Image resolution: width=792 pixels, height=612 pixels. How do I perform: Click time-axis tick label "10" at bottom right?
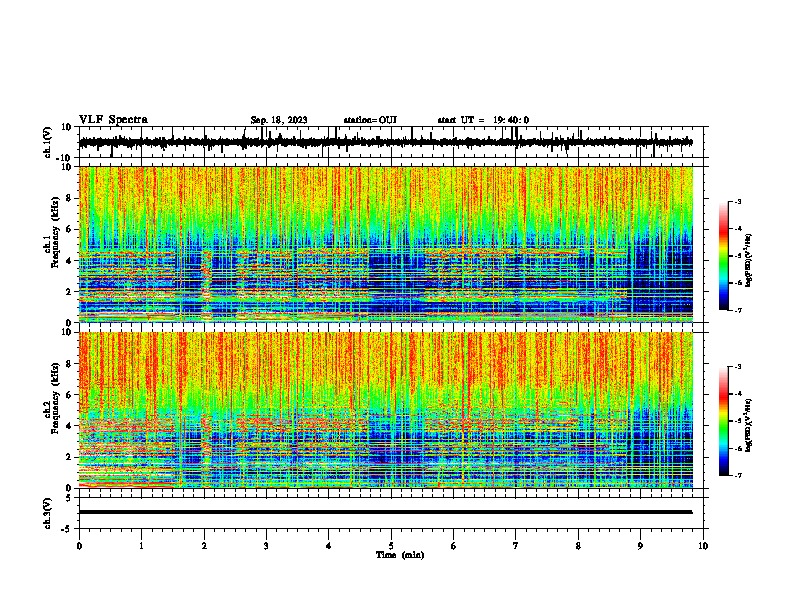[703, 546]
